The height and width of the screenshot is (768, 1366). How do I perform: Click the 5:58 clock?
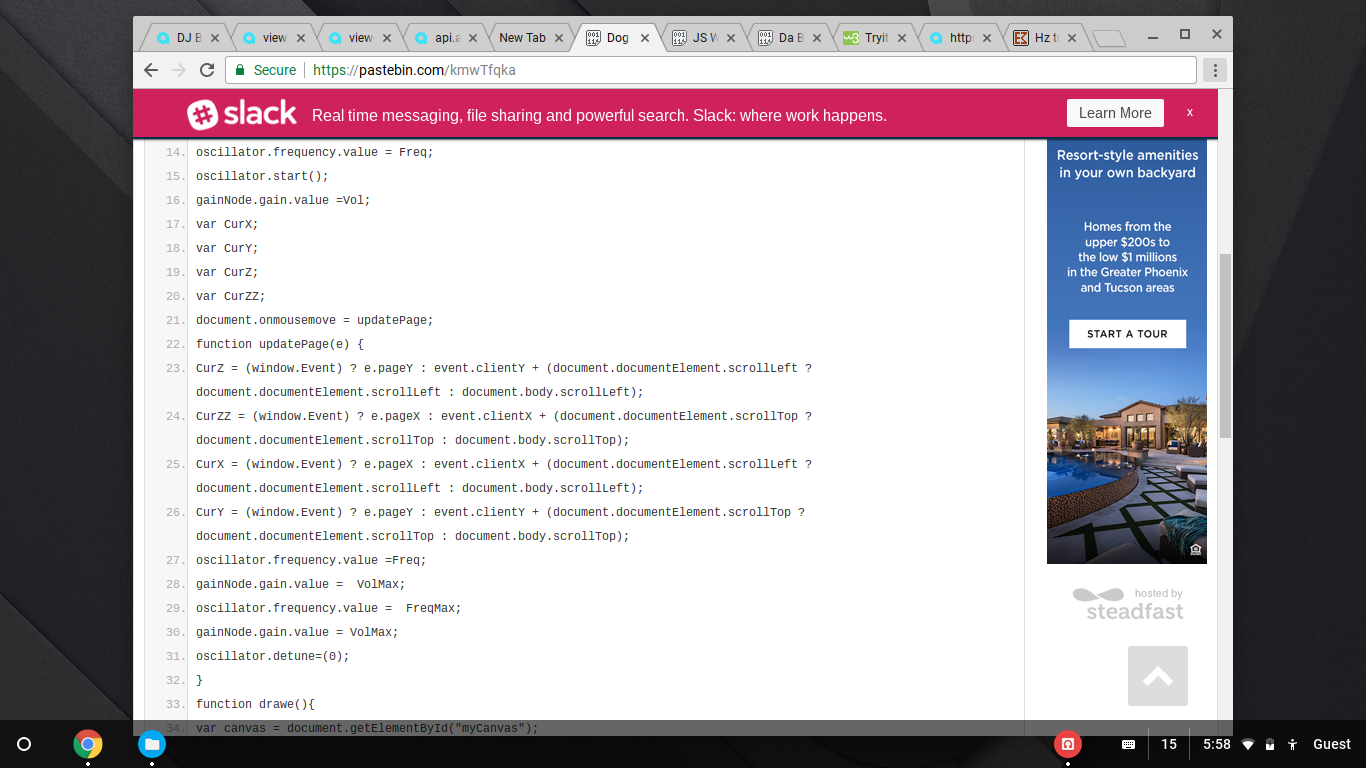pos(1216,744)
